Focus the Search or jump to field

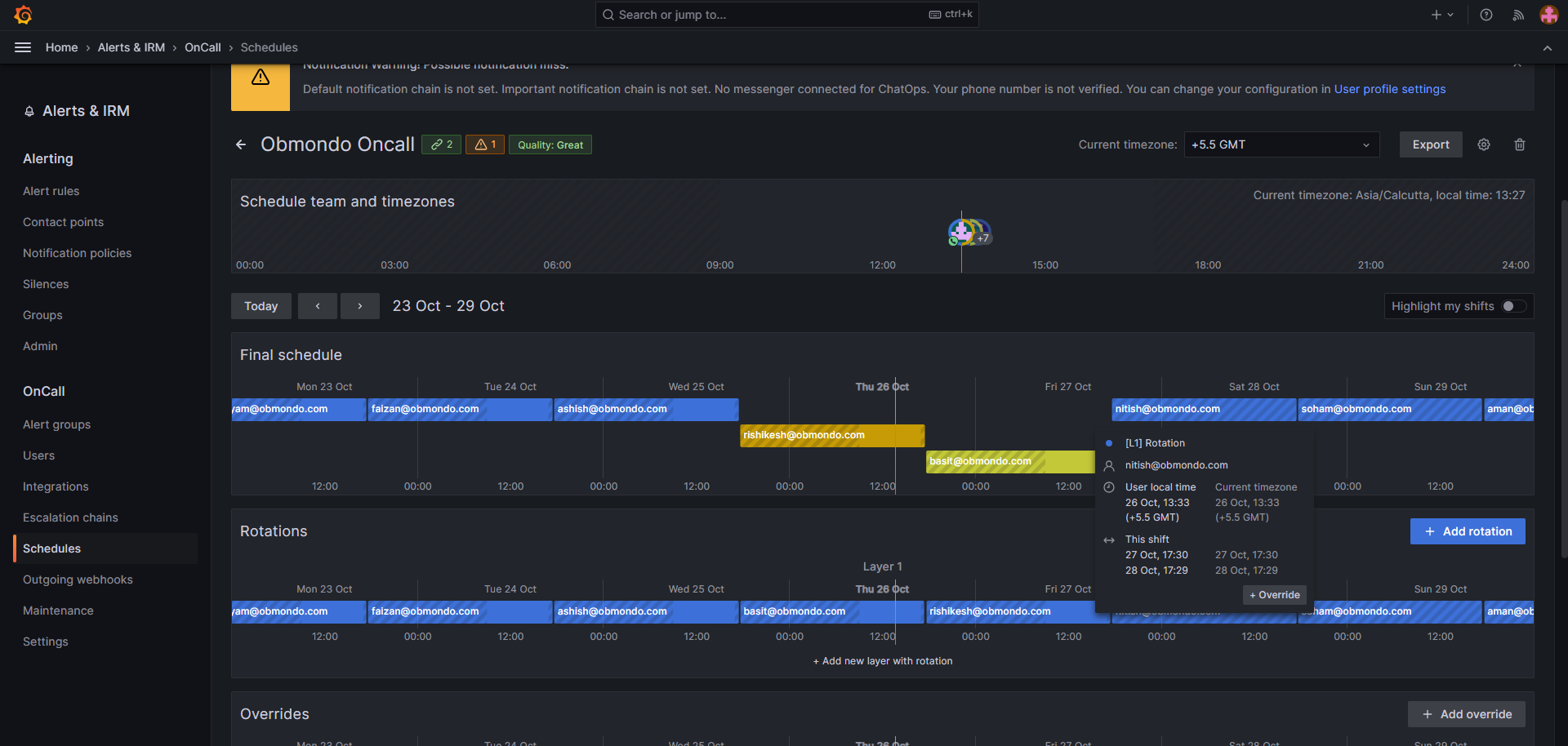click(x=787, y=15)
